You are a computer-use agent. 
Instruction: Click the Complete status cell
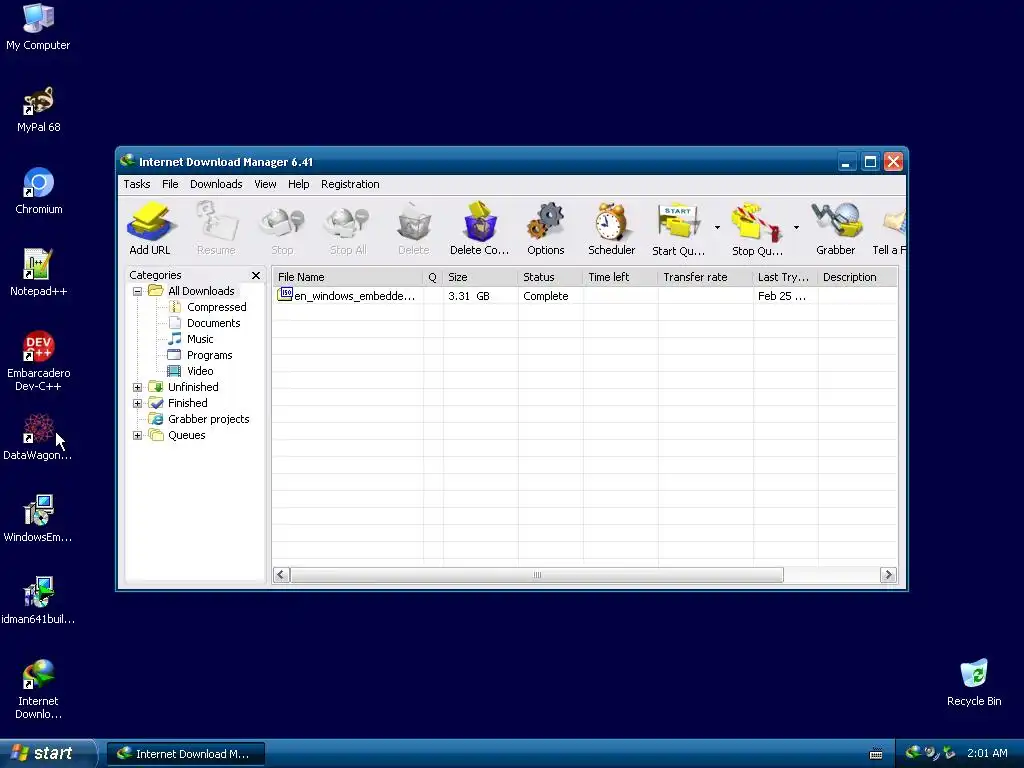pyautogui.click(x=546, y=296)
